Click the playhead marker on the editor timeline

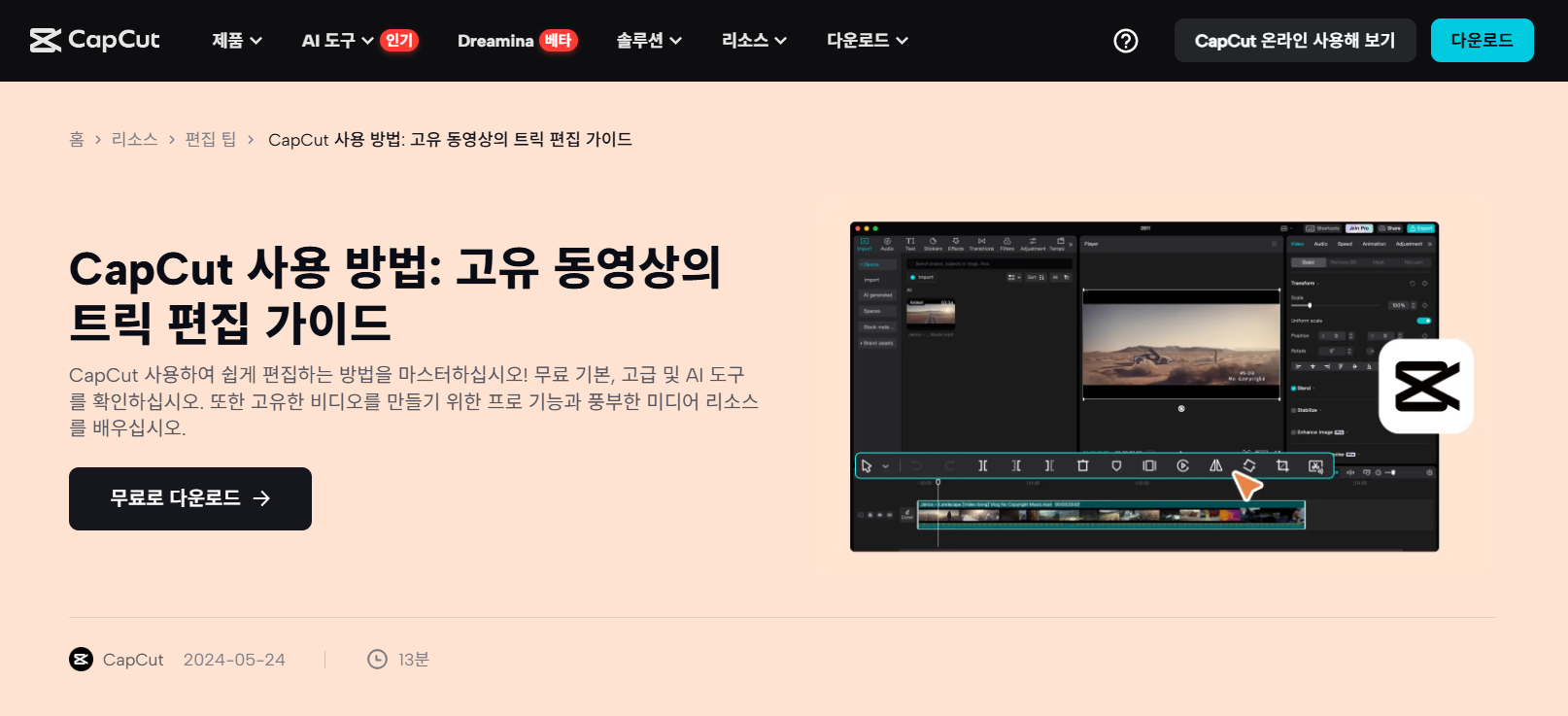[x=937, y=483]
